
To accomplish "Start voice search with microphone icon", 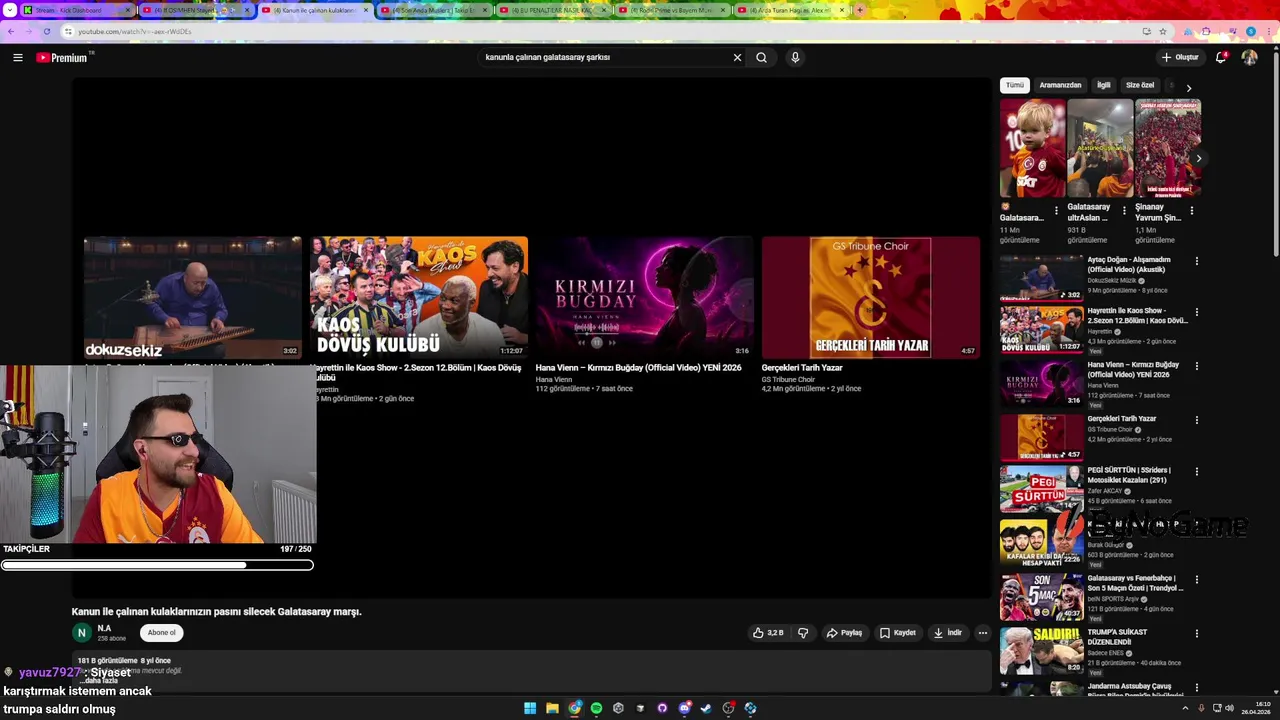I will [795, 57].
